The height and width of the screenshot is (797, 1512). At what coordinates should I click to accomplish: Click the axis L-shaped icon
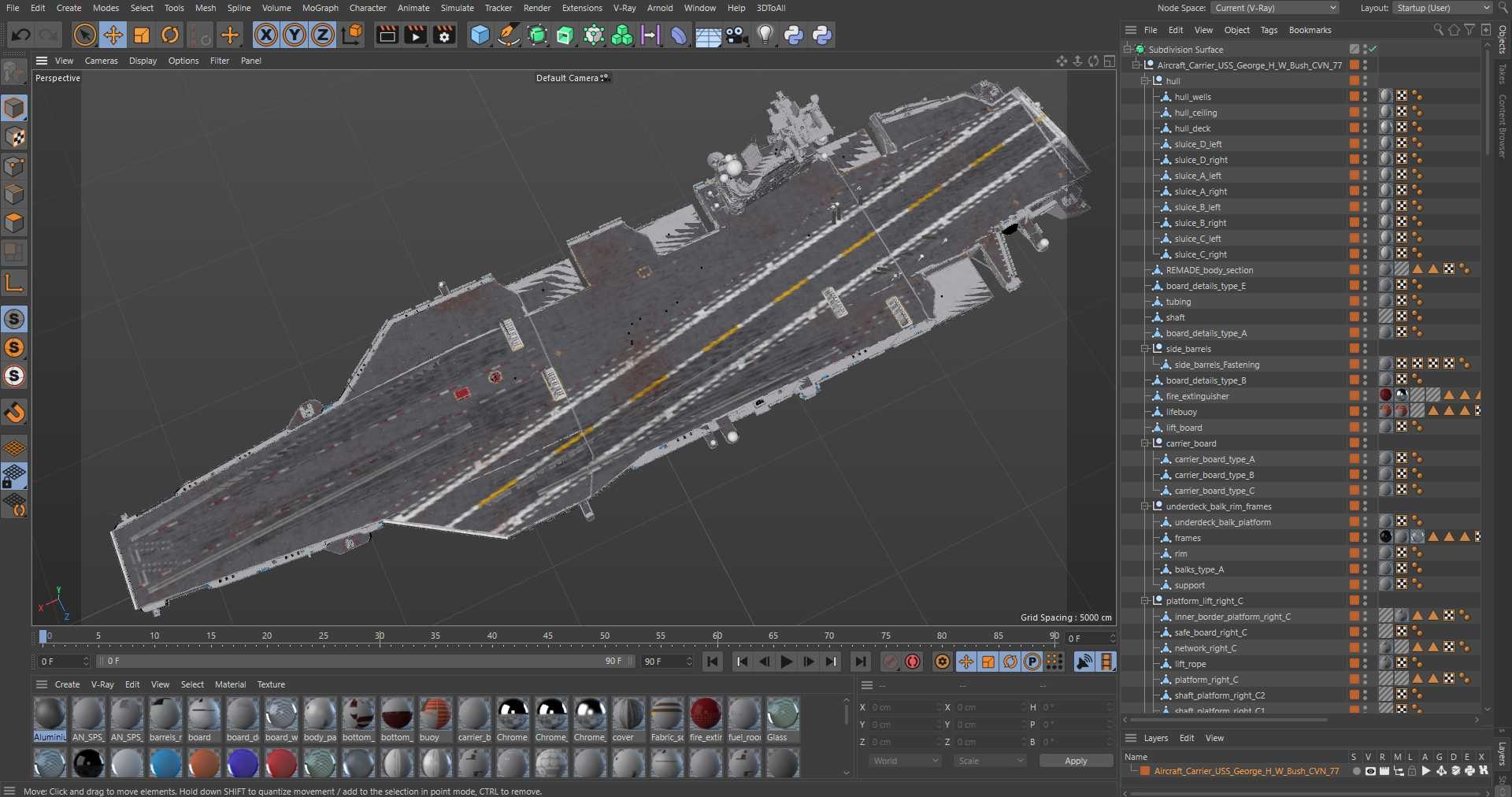click(15, 283)
